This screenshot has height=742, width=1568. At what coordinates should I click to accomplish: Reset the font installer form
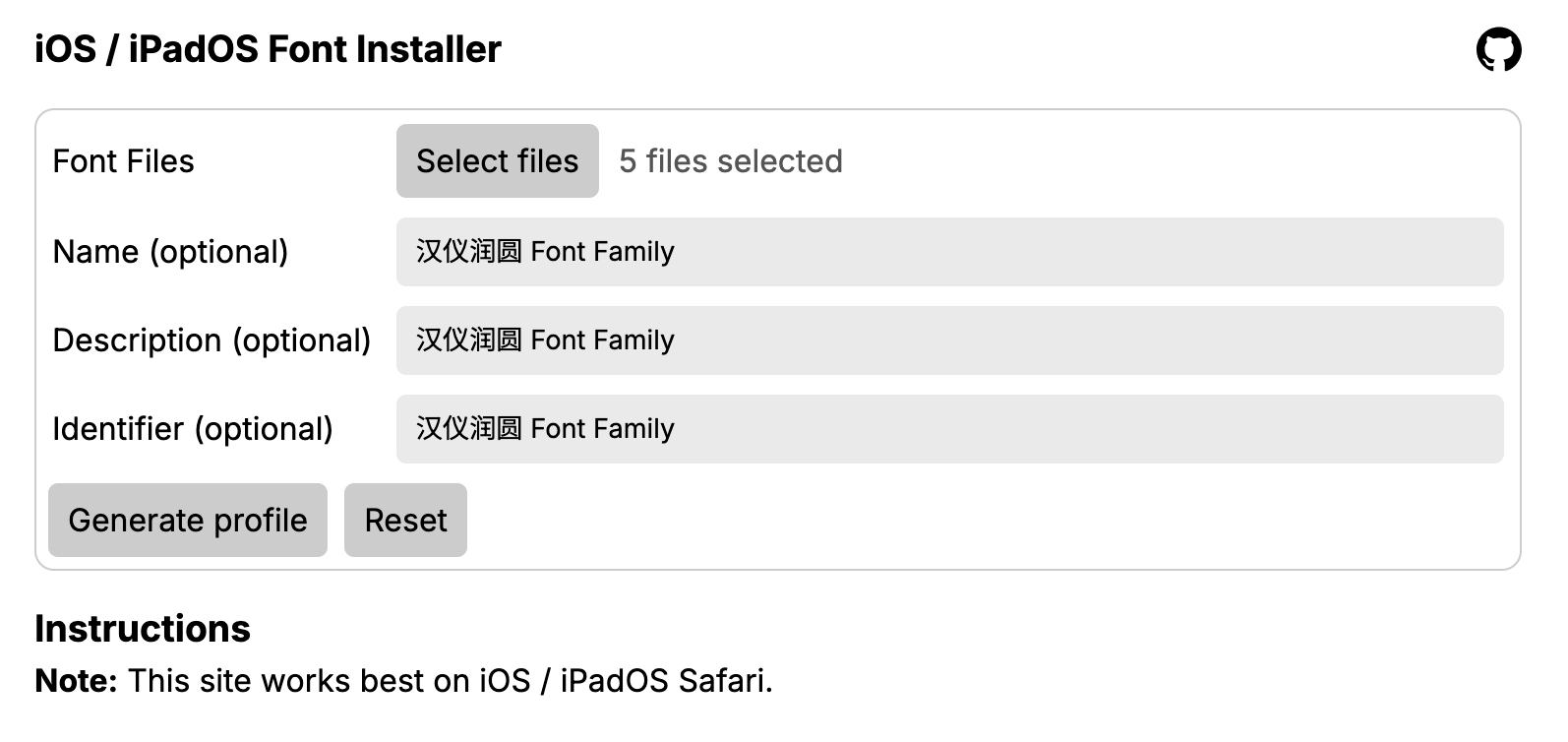pyautogui.click(x=405, y=520)
